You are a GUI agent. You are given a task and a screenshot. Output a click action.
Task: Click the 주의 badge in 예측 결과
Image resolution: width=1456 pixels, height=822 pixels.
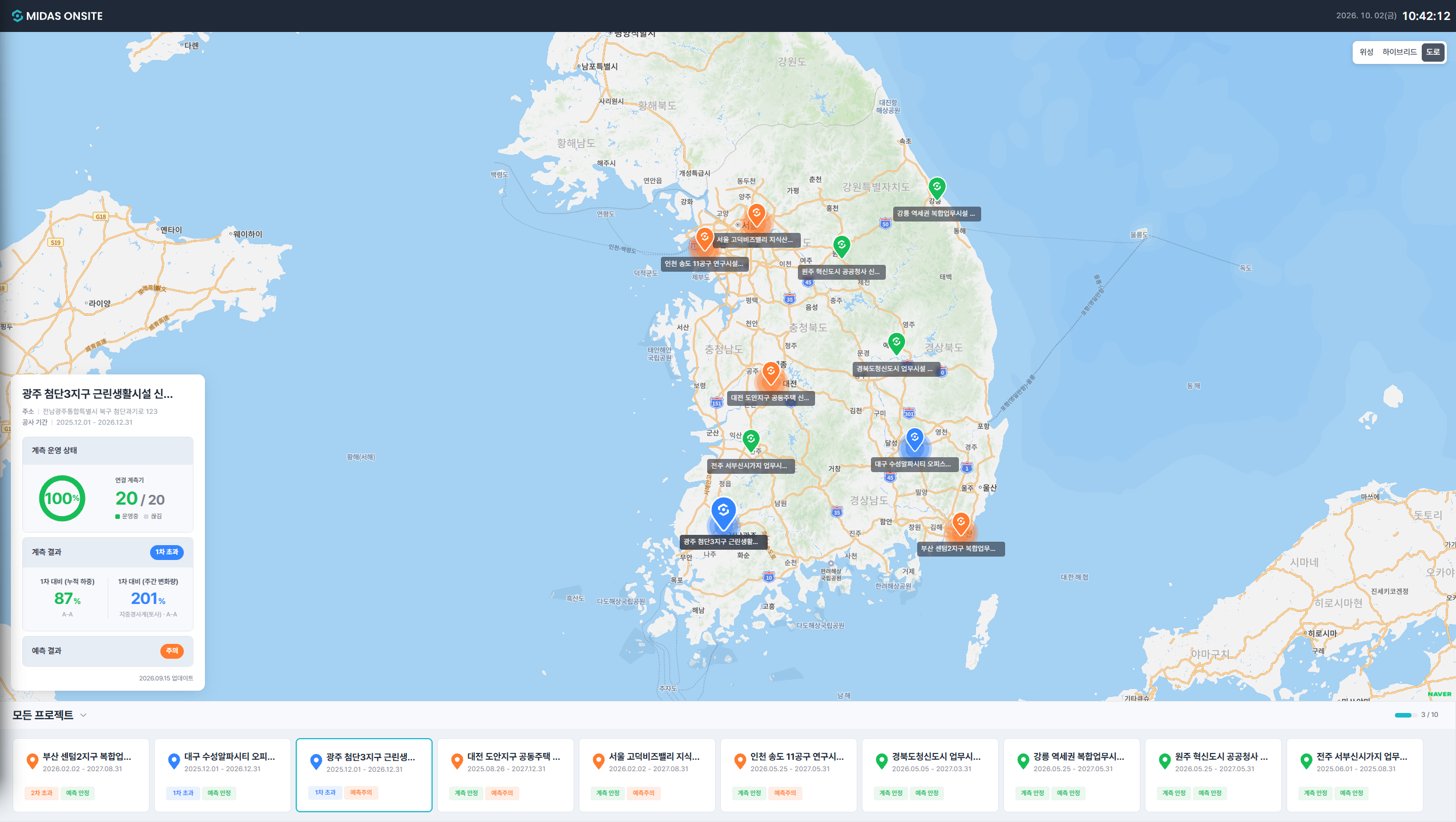pos(172,651)
